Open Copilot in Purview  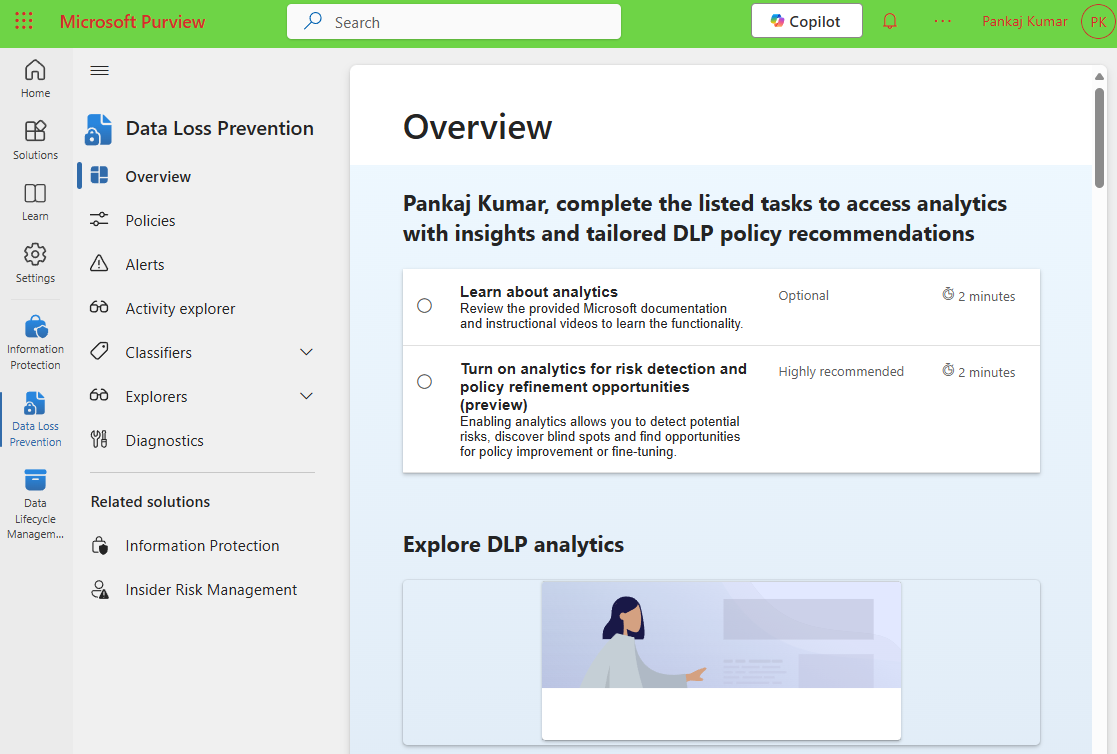[x=806, y=20]
